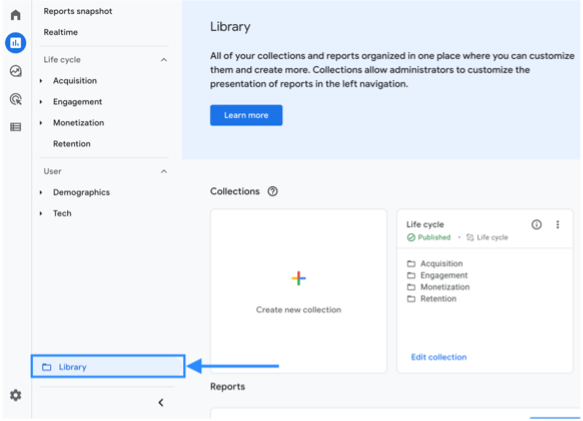
Task: Click the Collections help question-mark icon
Action: pyautogui.click(x=273, y=191)
